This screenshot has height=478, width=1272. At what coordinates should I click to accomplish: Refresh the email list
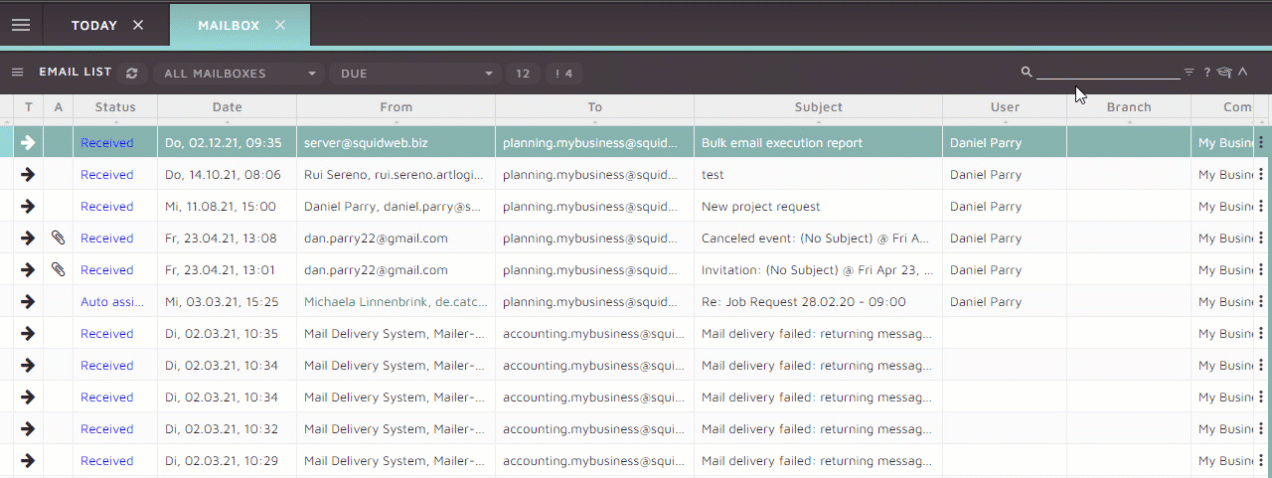click(x=131, y=73)
